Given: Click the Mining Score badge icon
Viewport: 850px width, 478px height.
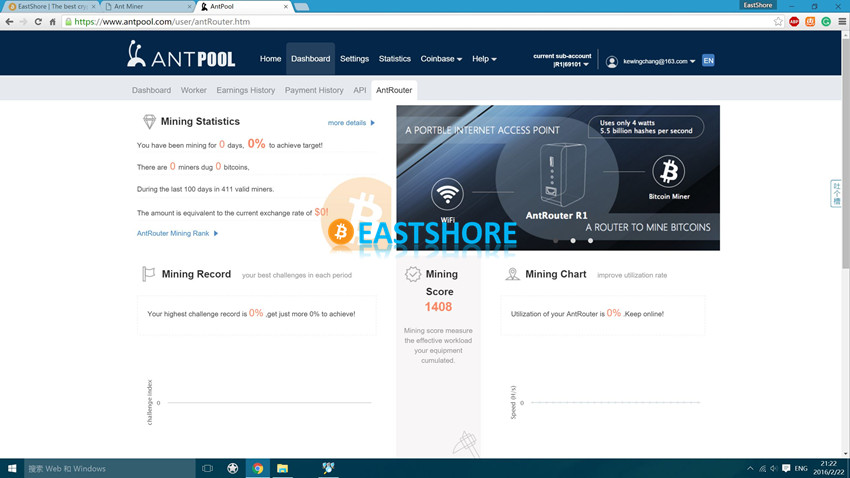Looking at the screenshot, I should point(413,274).
